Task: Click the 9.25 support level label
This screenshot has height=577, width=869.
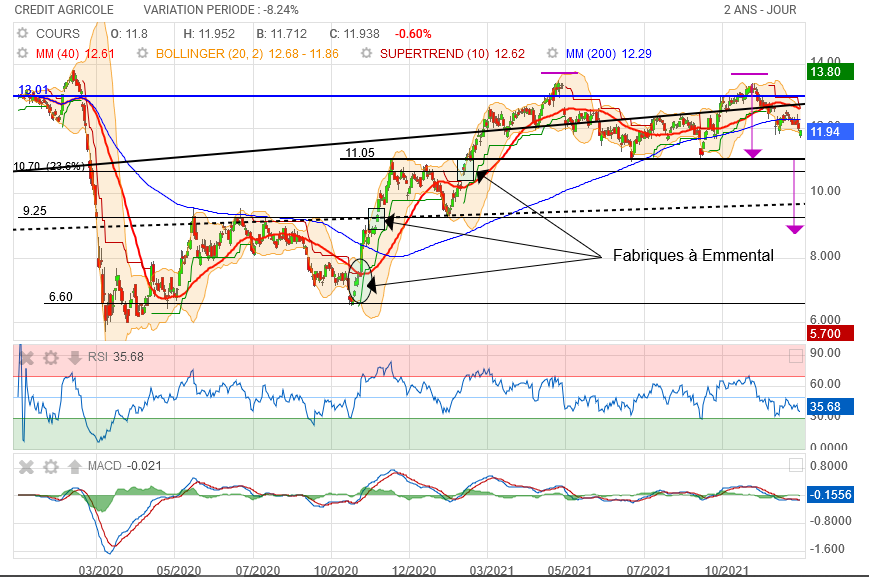Action: [34, 211]
